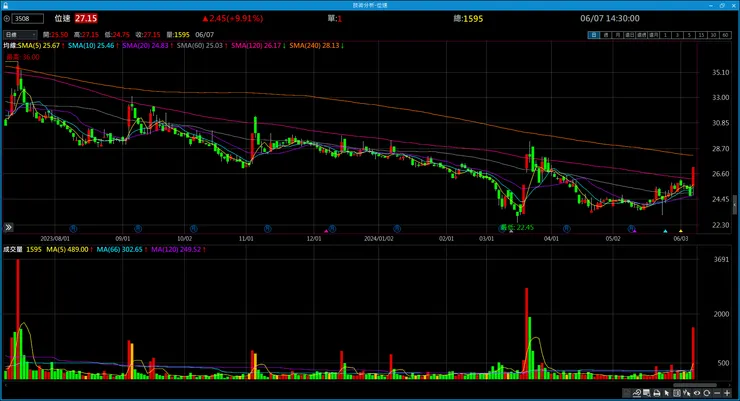This screenshot has width=740, height=401.
Task: Select the restored-daily (還日) period tab
Action: coord(630,35)
